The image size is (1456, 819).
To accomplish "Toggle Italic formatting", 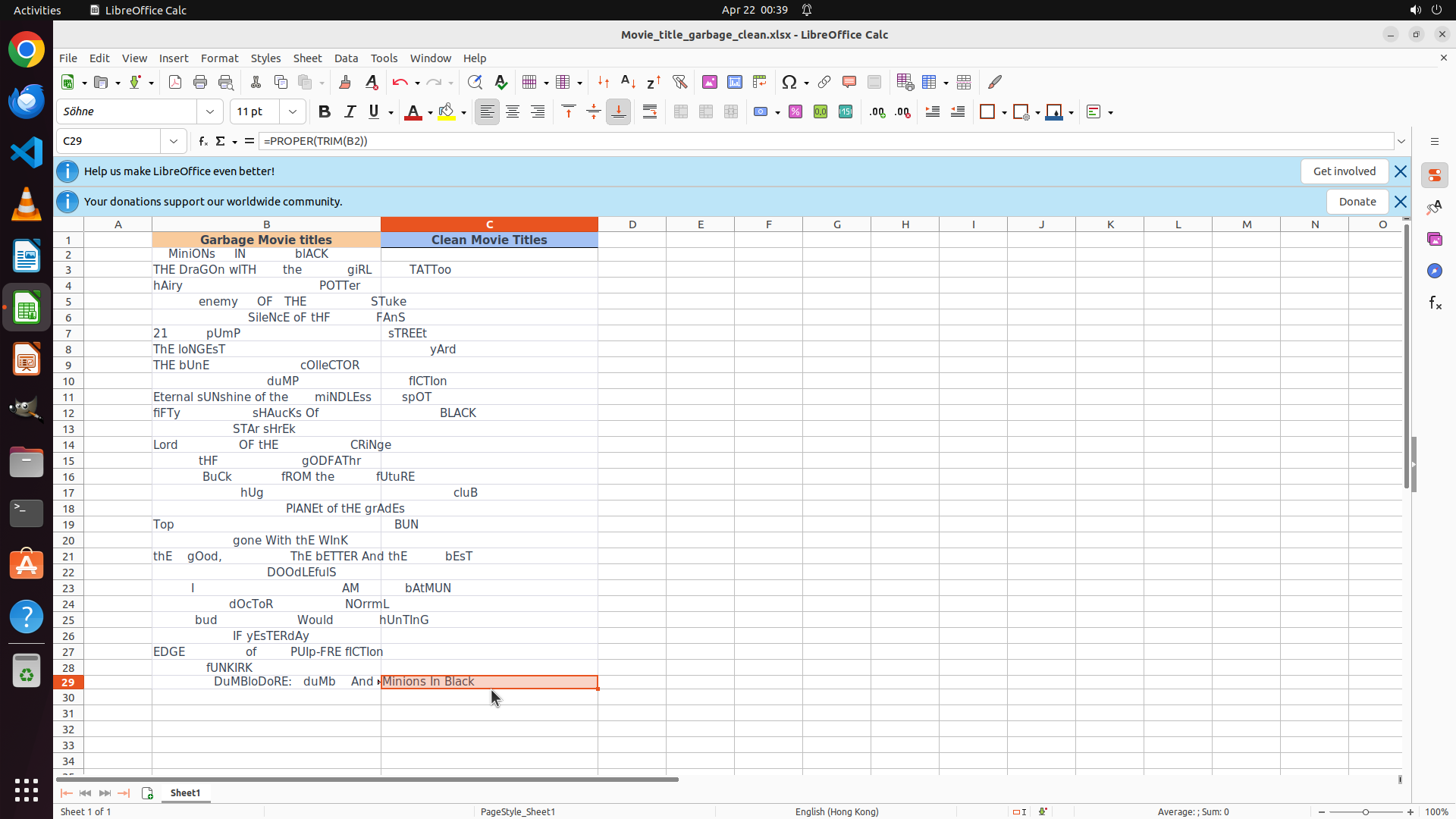I will pos(350,112).
